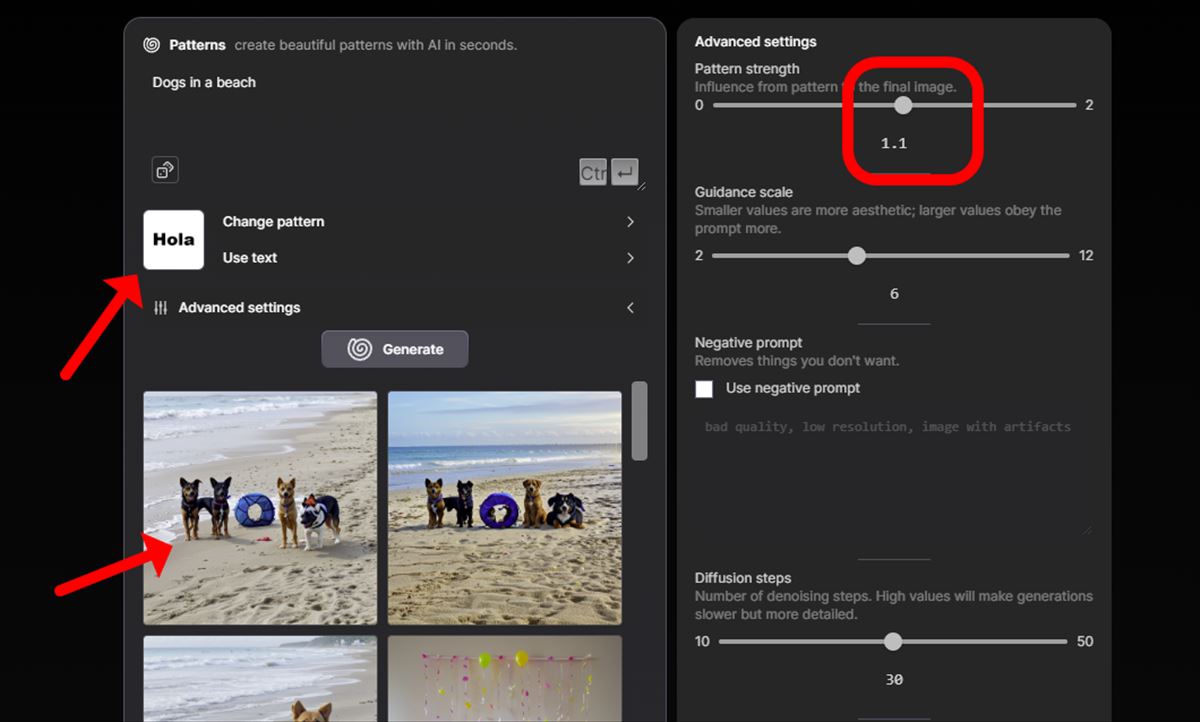This screenshot has width=1200, height=722.
Task: Click the prompt field containing "Dogs in a beach"
Action: click(x=395, y=110)
